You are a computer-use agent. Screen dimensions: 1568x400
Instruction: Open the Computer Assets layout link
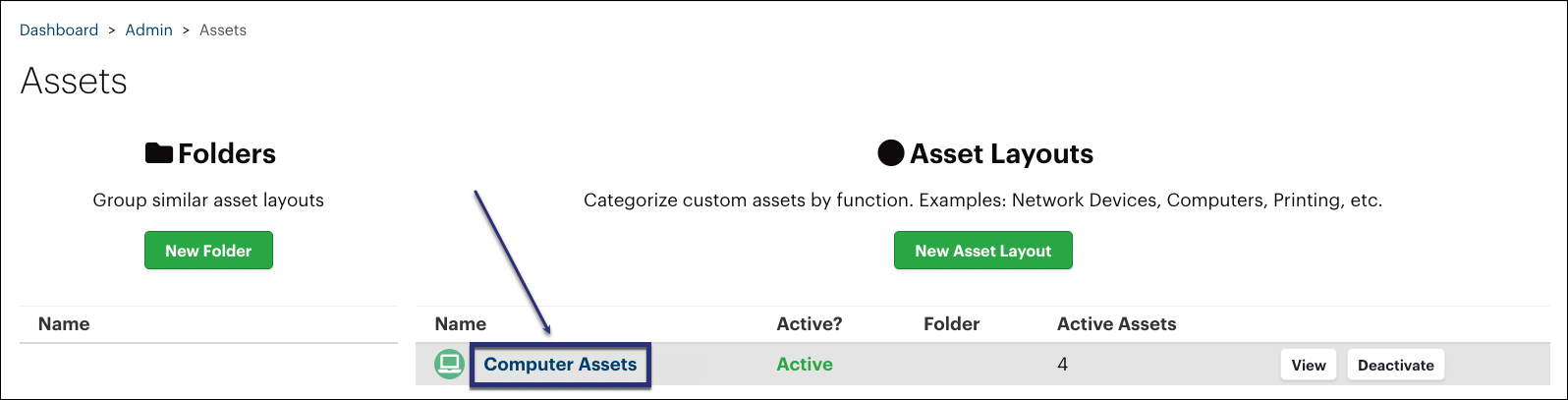click(x=560, y=365)
